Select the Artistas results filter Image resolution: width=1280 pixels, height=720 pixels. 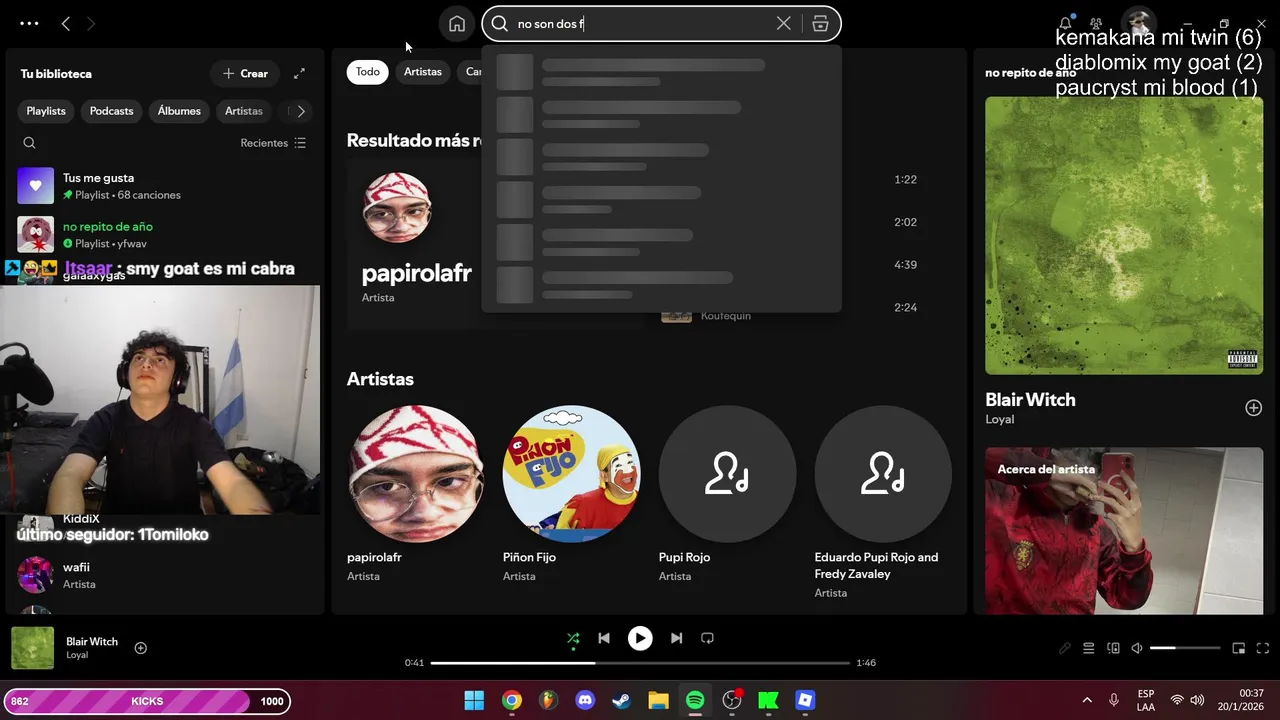pyautogui.click(x=423, y=72)
